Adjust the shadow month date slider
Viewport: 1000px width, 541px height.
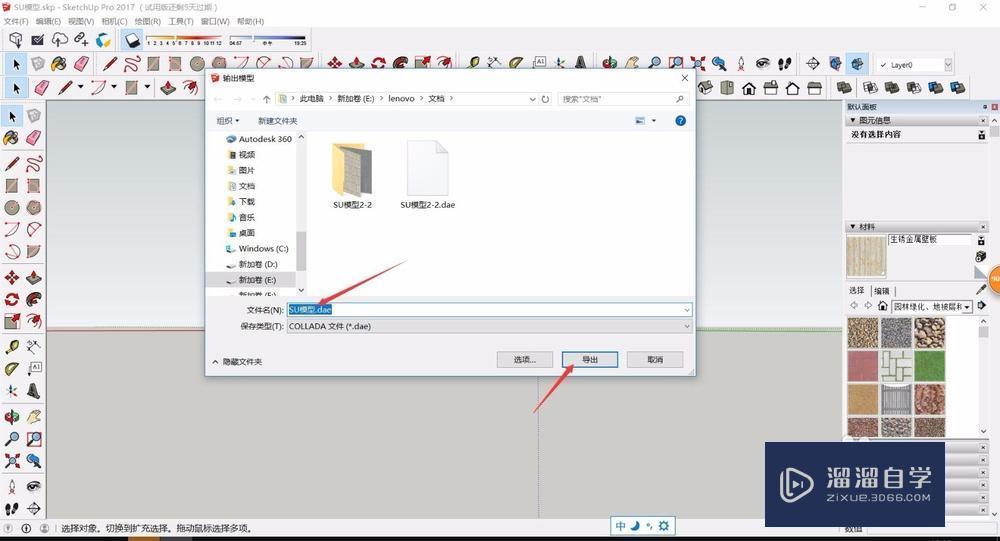(x=184, y=38)
